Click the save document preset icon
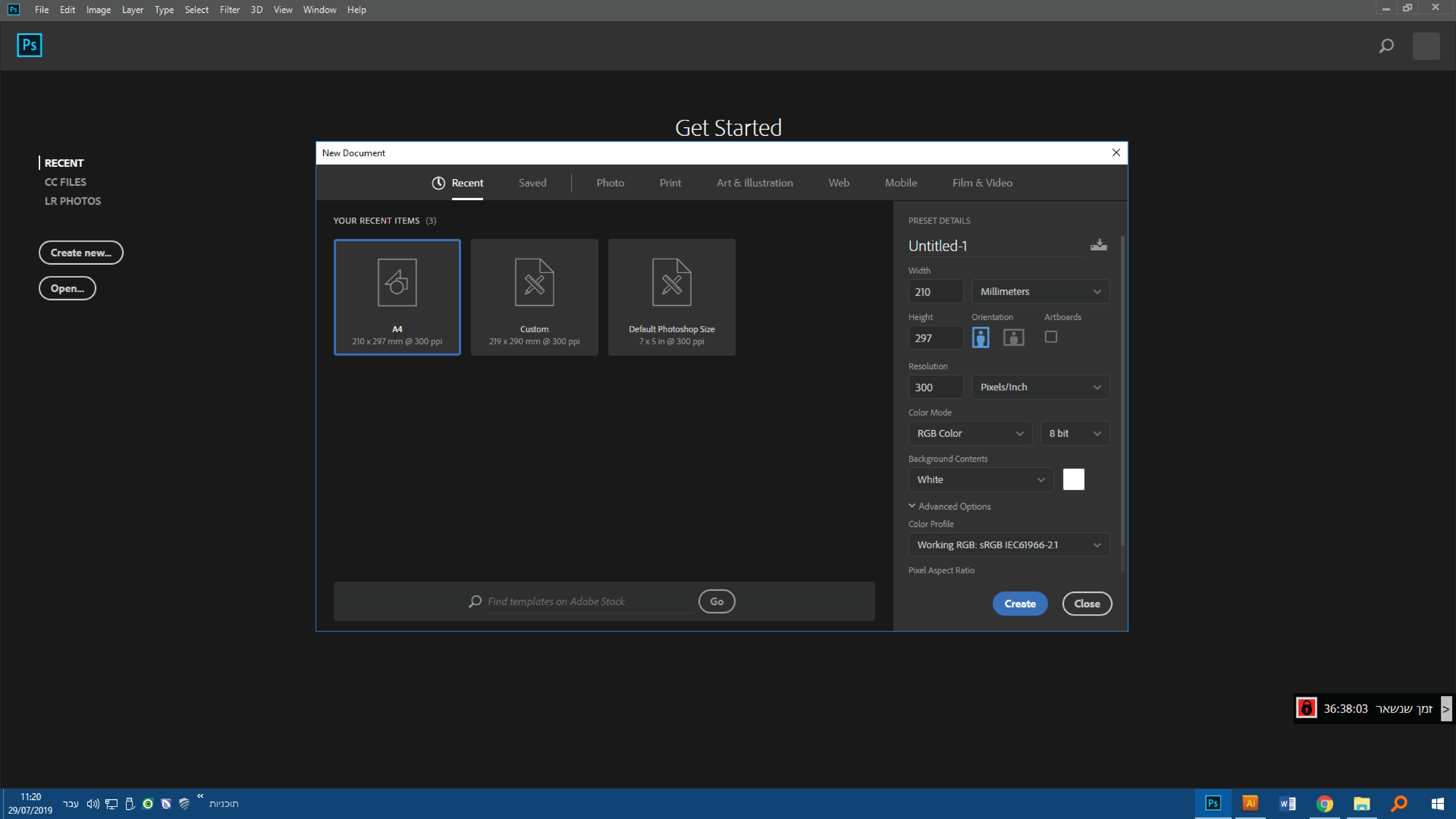Screen dimensions: 1456x819 tap(1098, 245)
